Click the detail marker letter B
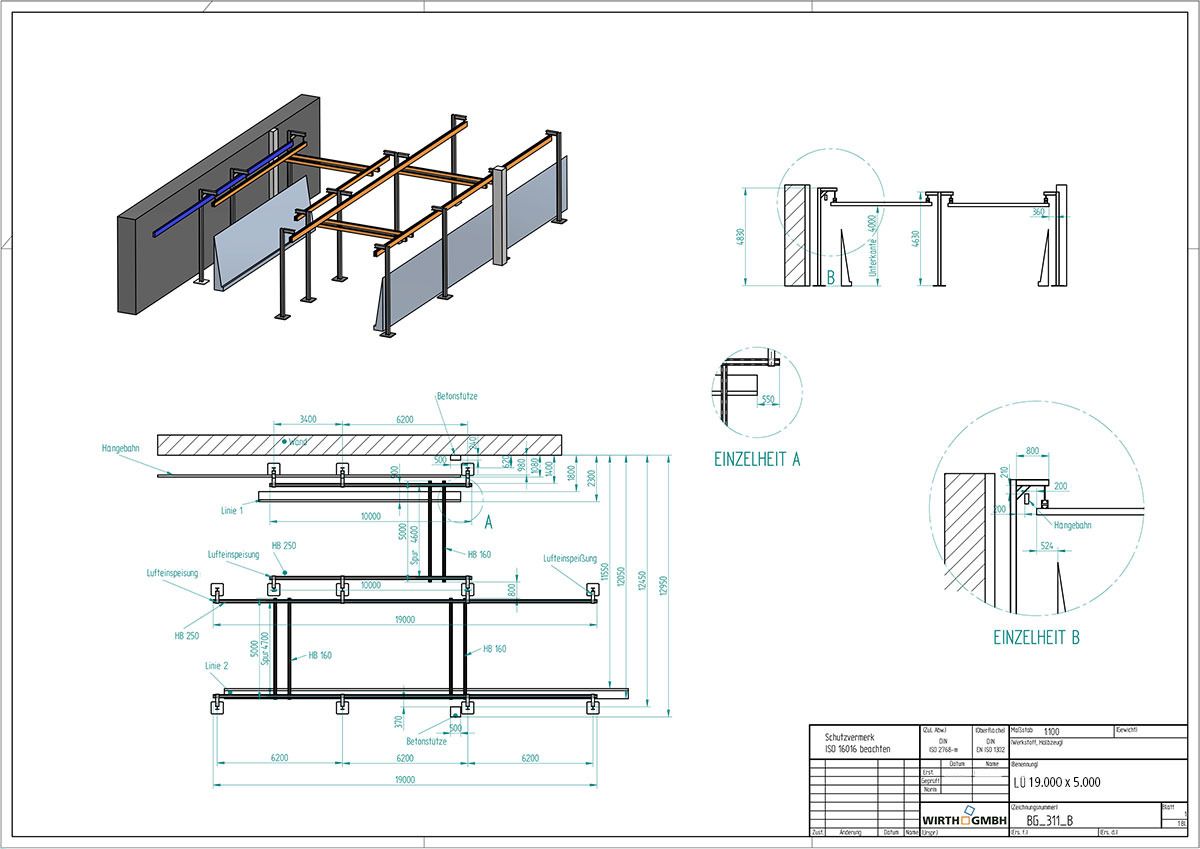Viewport: 1200px width, 849px height. tap(830, 277)
